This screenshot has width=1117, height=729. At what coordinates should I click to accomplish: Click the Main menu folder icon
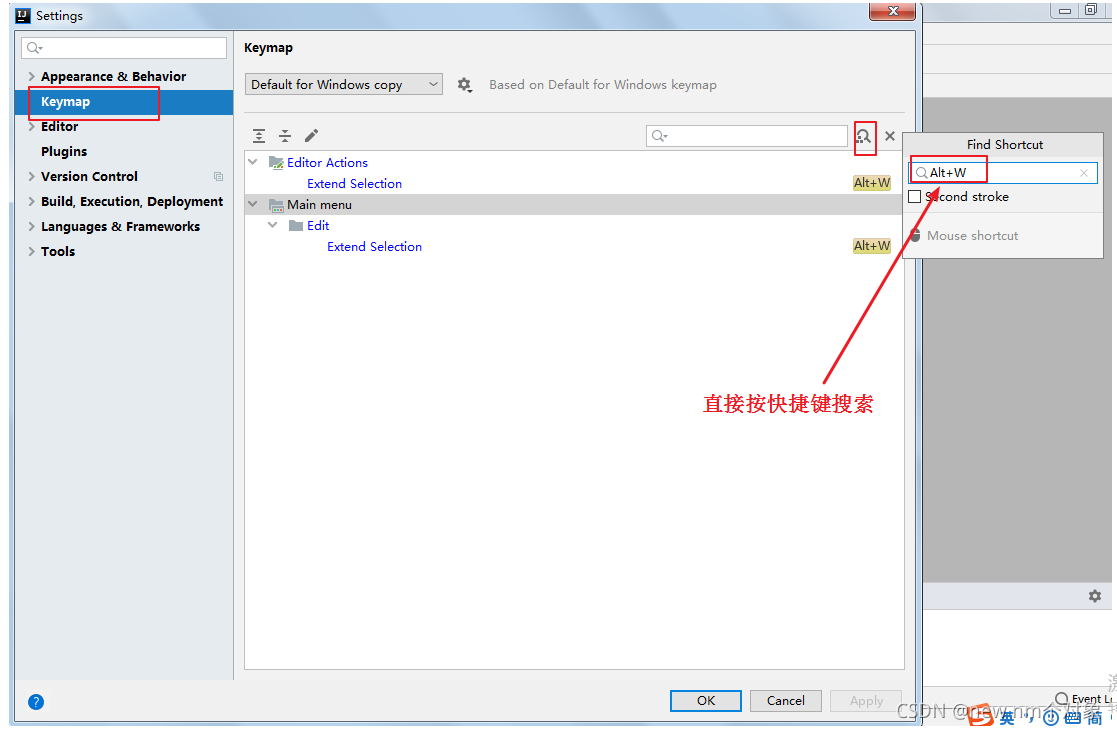(276, 205)
